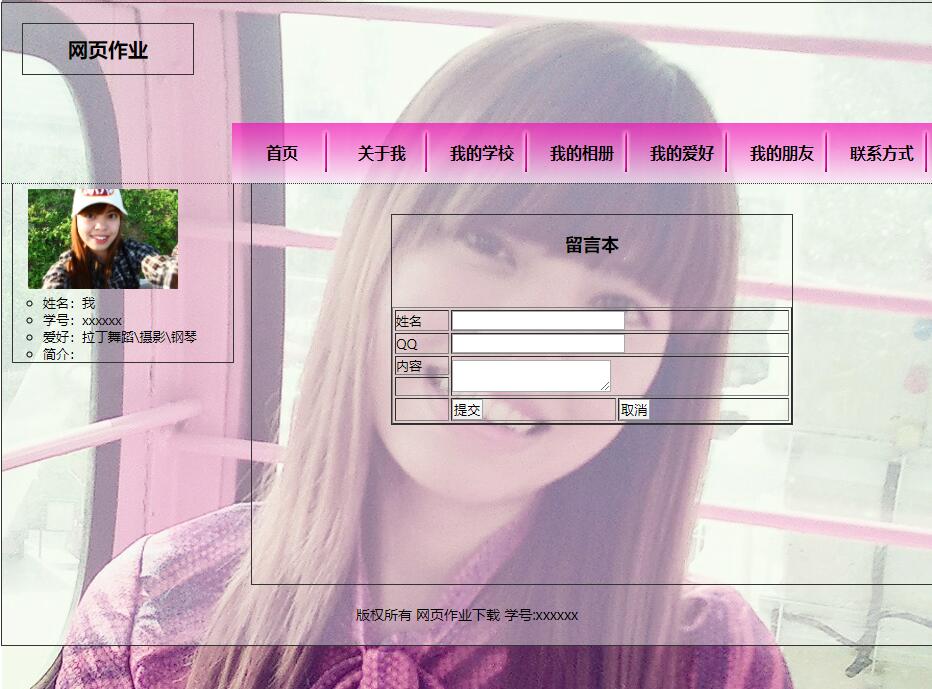Click the 学号: xxxxxx list entry

[x=82, y=320]
